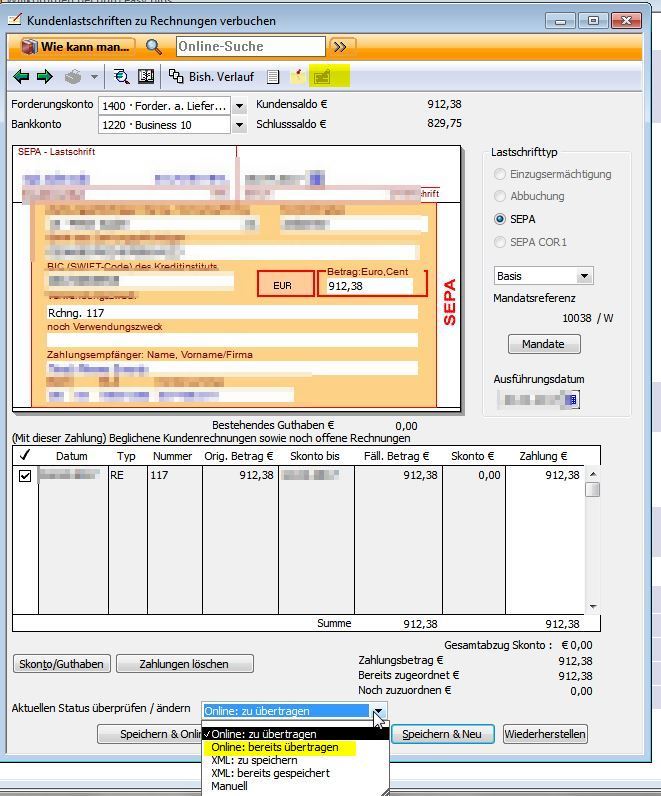Click the Betrag field showing 912,38

point(370,286)
